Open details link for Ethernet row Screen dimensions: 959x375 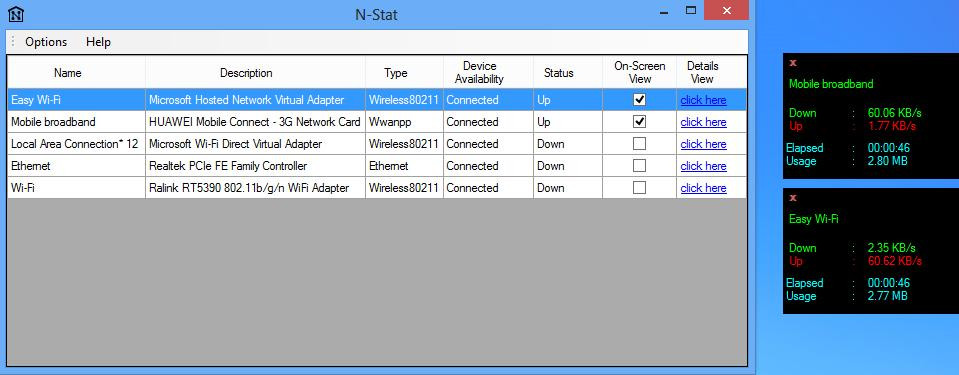[x=703, y=166]
